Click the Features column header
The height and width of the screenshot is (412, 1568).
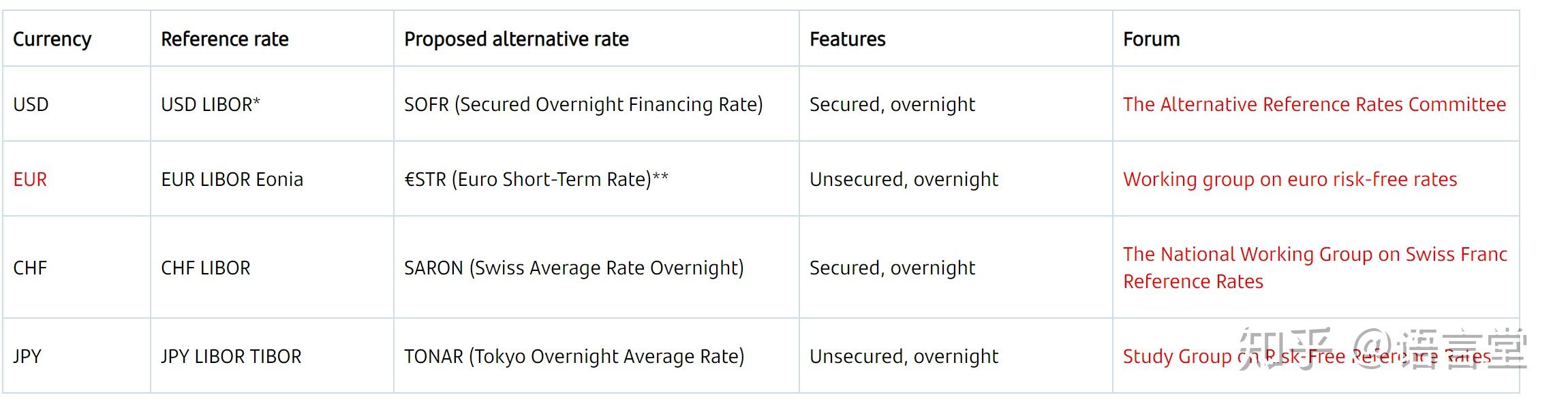point(847,39)
